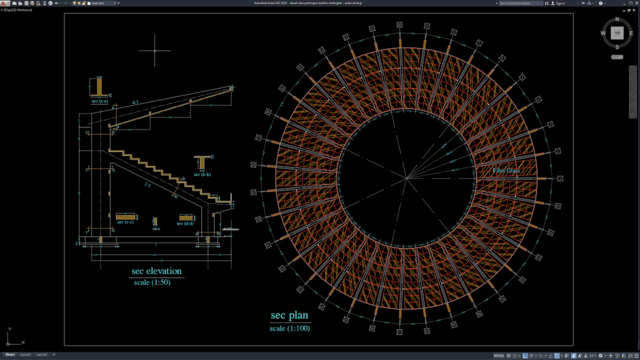Click the W compass letter on ViewCube
Screen dimensions: 640x360
(603, 33)
